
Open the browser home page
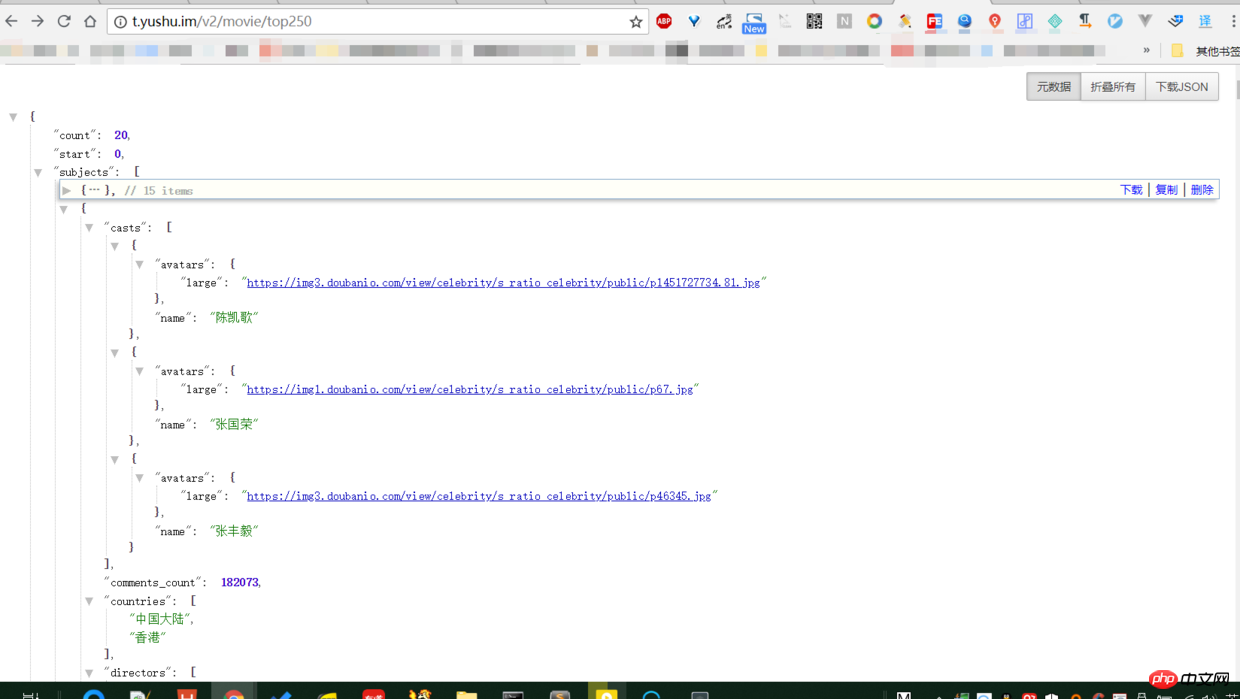pyautogui.click(x=90, y=21)
